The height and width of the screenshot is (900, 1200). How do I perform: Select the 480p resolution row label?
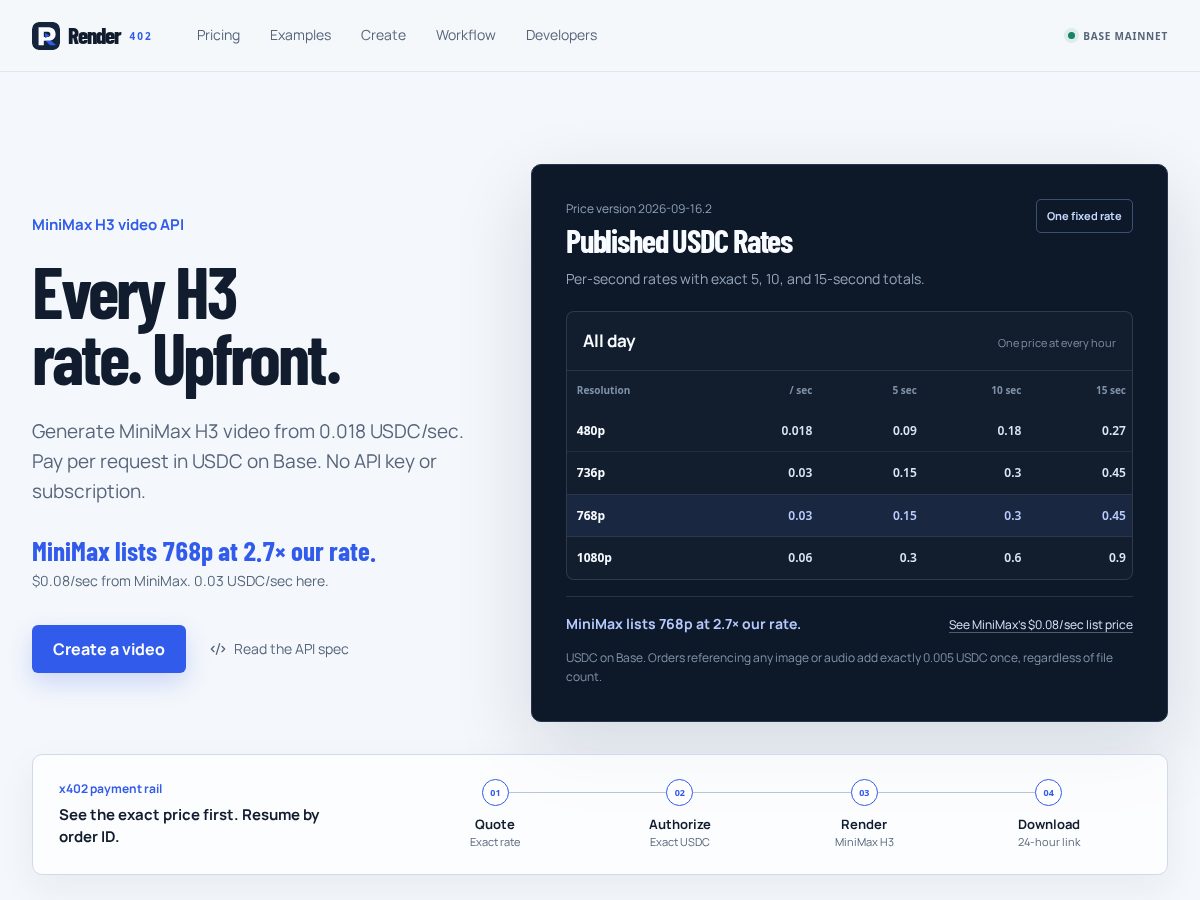591,431
